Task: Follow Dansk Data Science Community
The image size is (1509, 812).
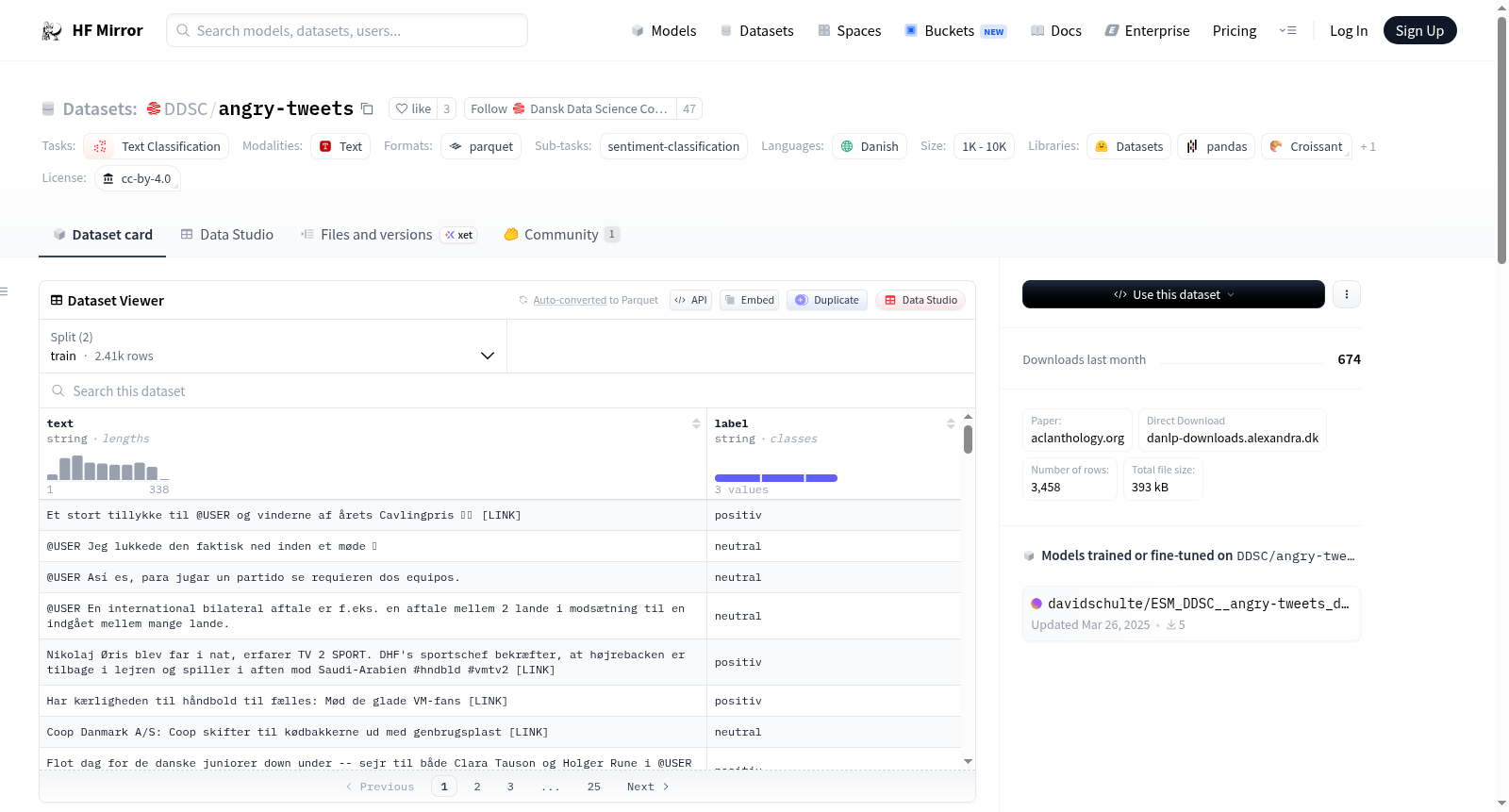Action: pos(571,109)
